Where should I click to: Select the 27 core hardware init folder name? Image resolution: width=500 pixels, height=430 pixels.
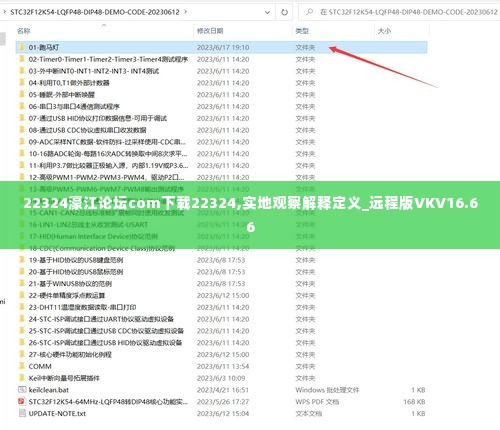coord(70,354)
